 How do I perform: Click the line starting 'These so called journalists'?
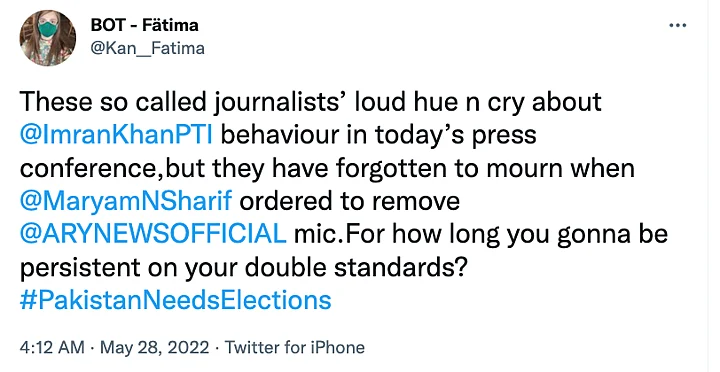click(x=310, y=102)
